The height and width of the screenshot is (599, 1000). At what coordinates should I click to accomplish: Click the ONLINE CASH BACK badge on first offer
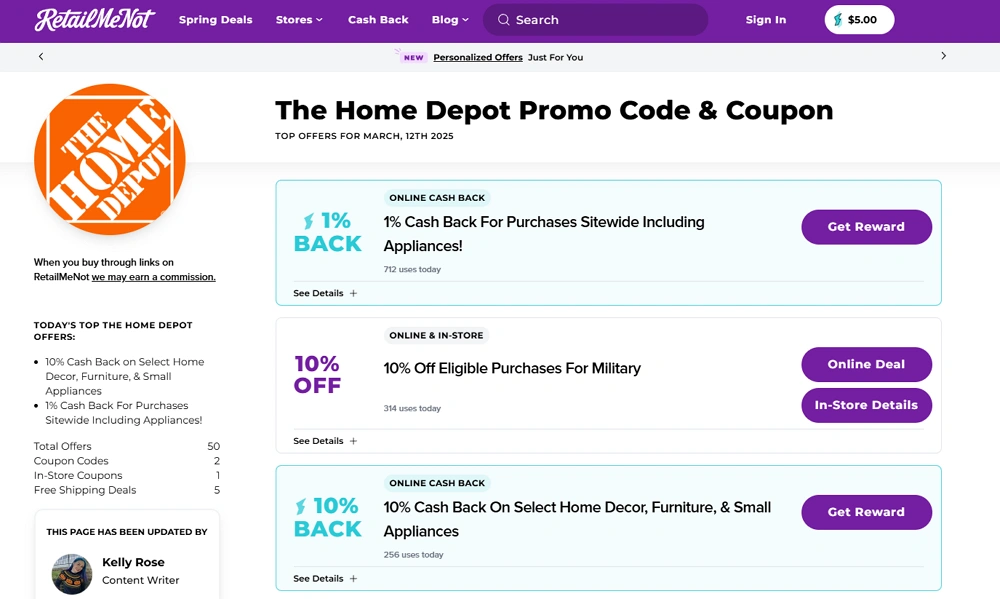pyautogui.click(x=437, y=197)
